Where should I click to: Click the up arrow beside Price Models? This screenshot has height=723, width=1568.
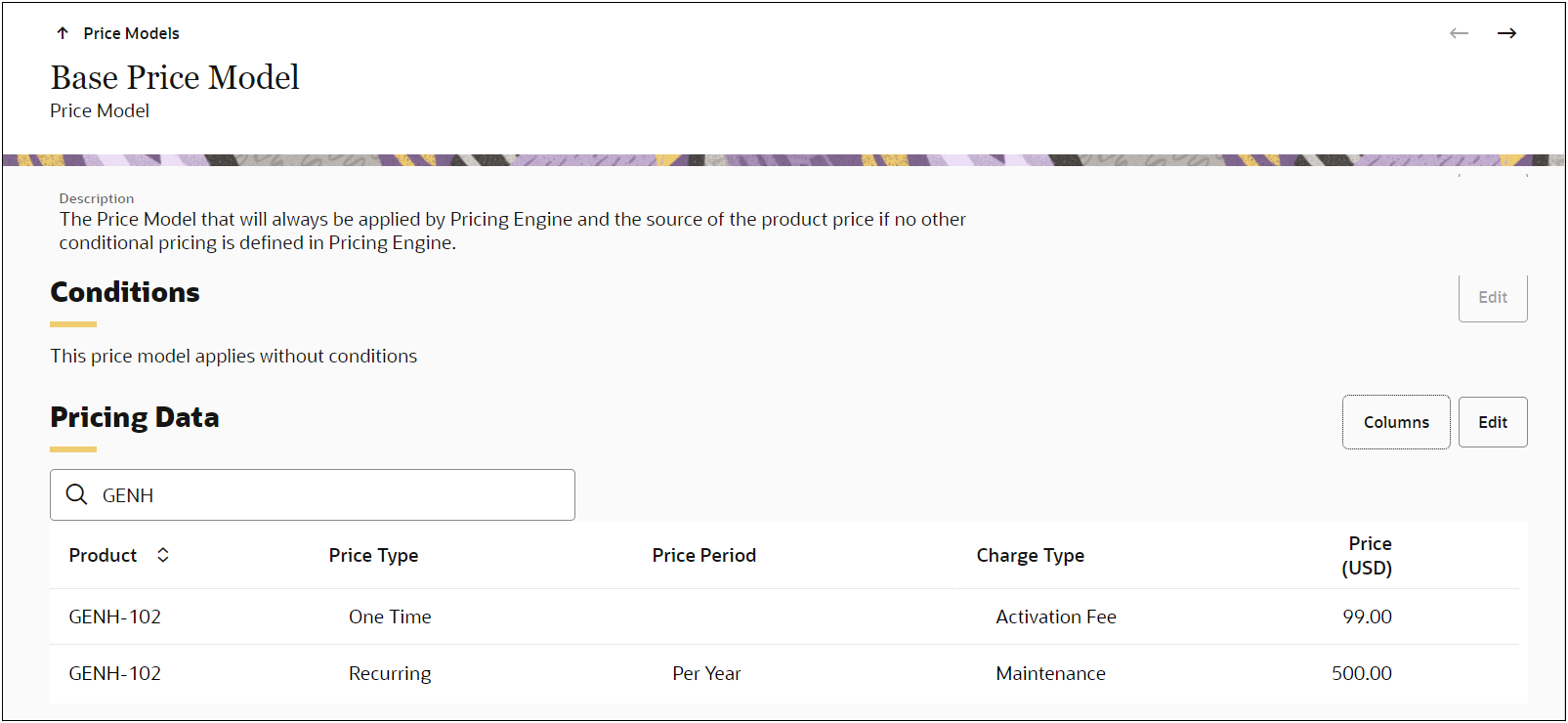point(63,33)
